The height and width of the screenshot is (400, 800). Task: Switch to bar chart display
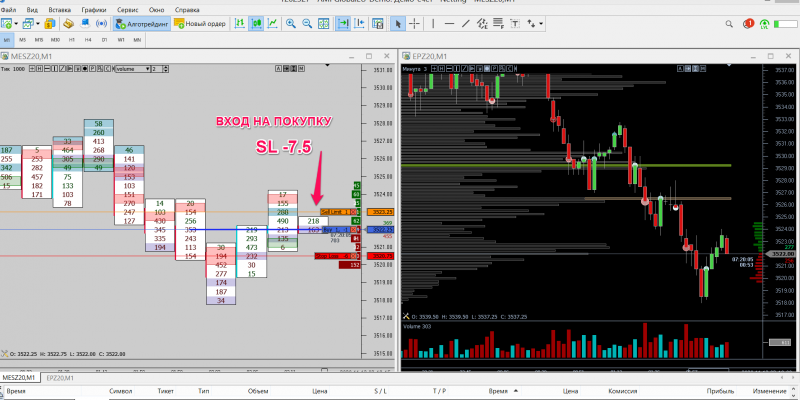pyautogui.click(x=239, y=23)
